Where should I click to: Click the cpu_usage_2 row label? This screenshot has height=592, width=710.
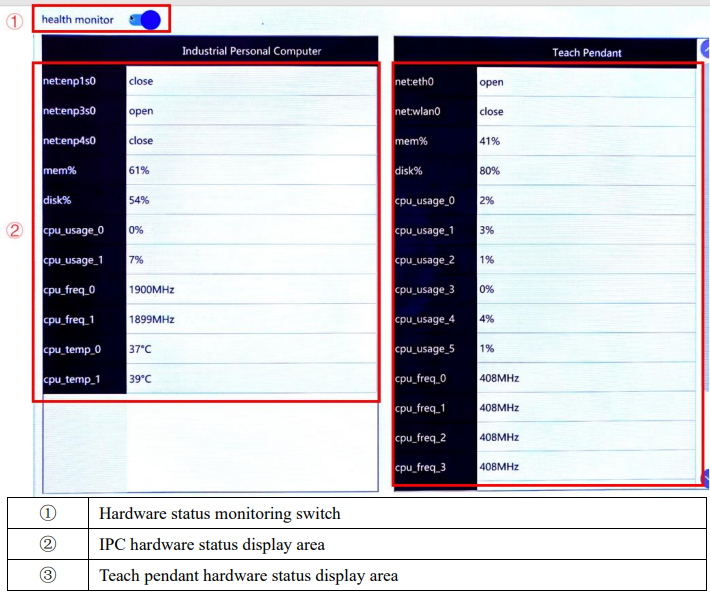pyautogui.click(x=425, y=260)
